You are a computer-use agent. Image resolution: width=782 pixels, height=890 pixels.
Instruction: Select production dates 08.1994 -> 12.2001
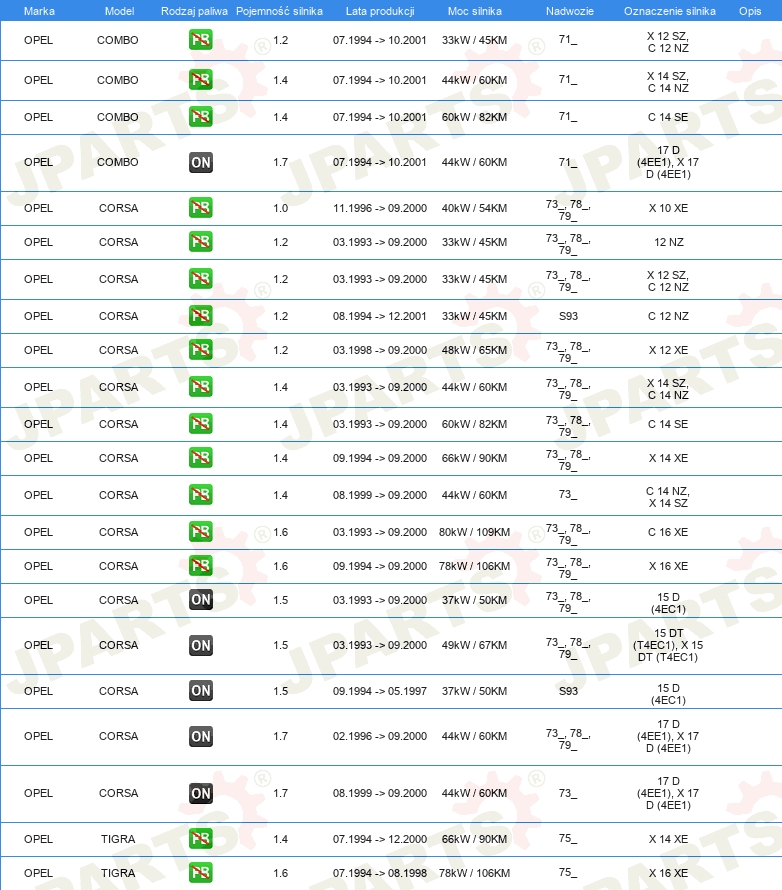(380, 316)
